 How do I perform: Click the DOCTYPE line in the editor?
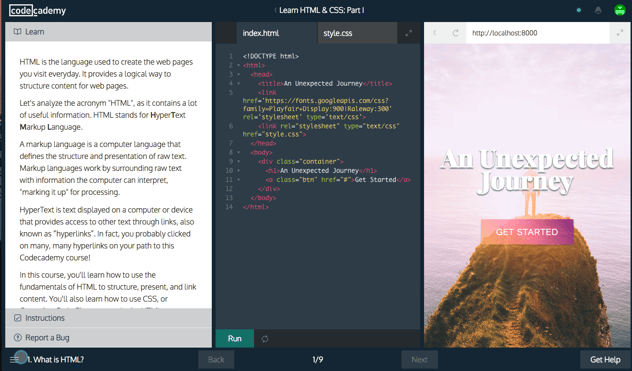click(x=271, y=56)
